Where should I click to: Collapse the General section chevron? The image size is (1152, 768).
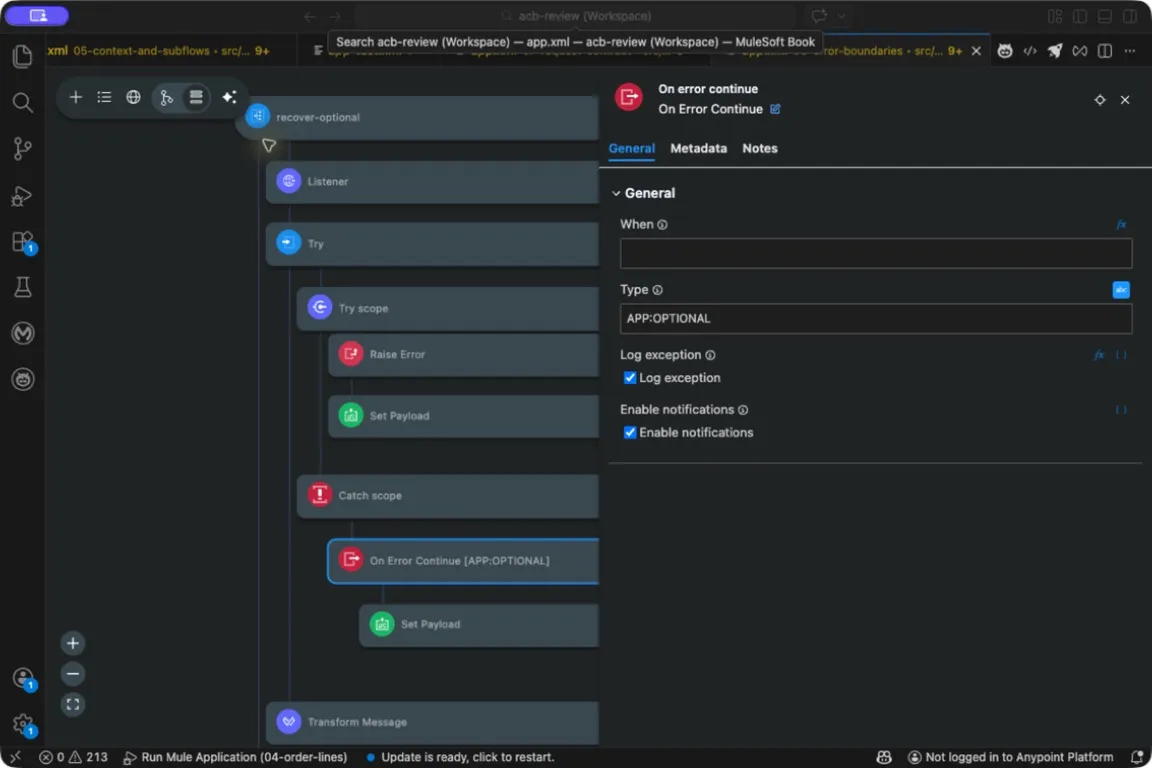[x=616, y=193]
